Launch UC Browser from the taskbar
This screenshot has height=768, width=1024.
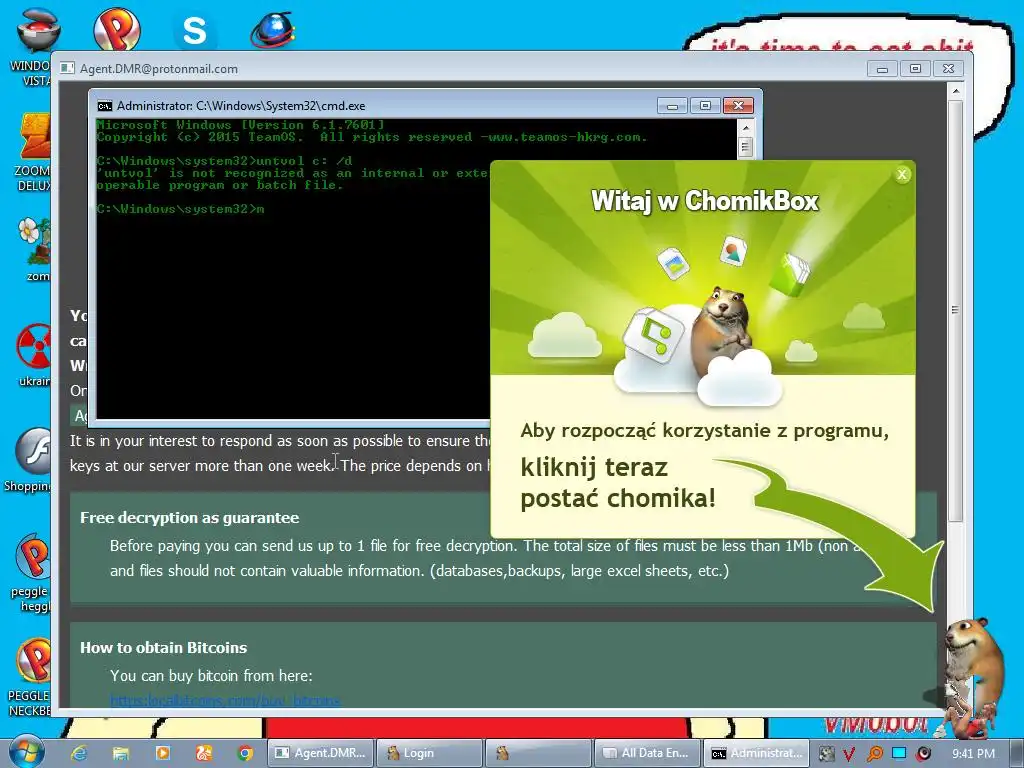tap(204, 753)
